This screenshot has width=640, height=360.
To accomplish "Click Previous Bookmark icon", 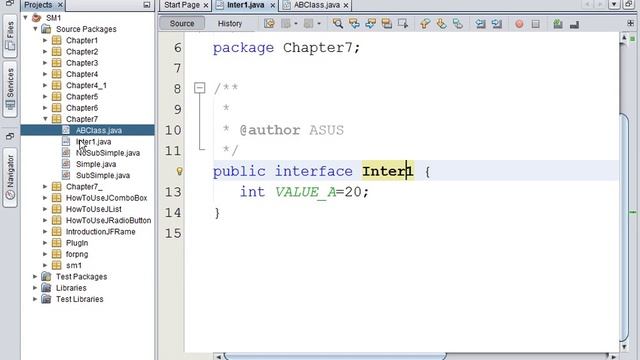I will [x=425, y=24].
